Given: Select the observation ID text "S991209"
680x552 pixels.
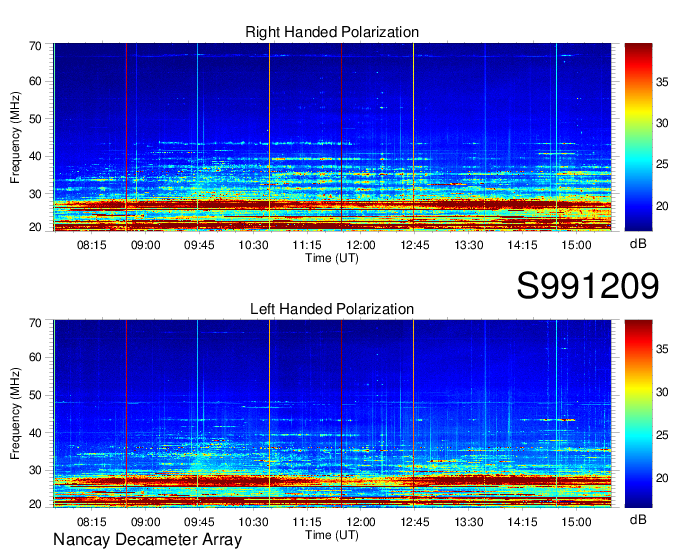Looking at the screenshot, I should 588,286.
